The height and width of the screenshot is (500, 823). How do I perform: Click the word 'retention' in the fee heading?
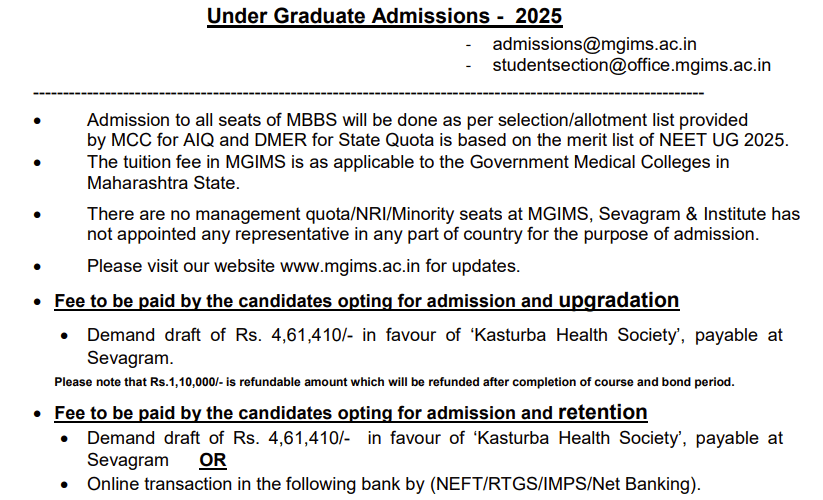[x=602, y=412]
